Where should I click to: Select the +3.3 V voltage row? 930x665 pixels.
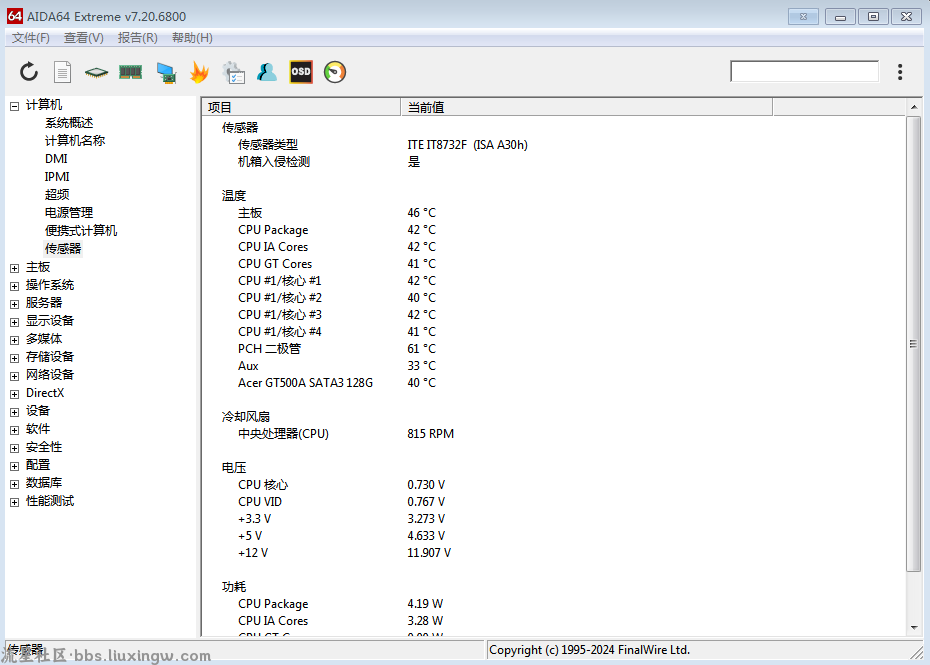(555, 519)
